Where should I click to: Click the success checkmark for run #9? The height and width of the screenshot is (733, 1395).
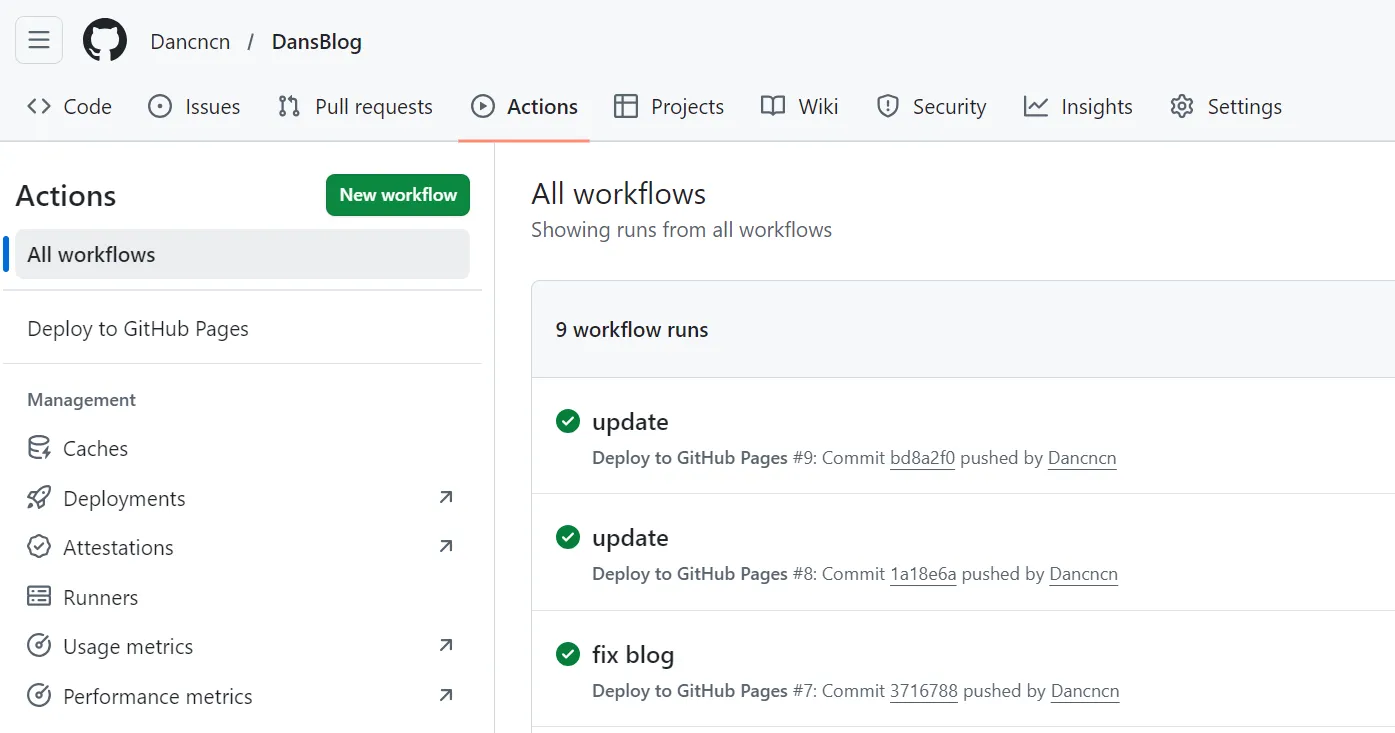click(568, 421)
